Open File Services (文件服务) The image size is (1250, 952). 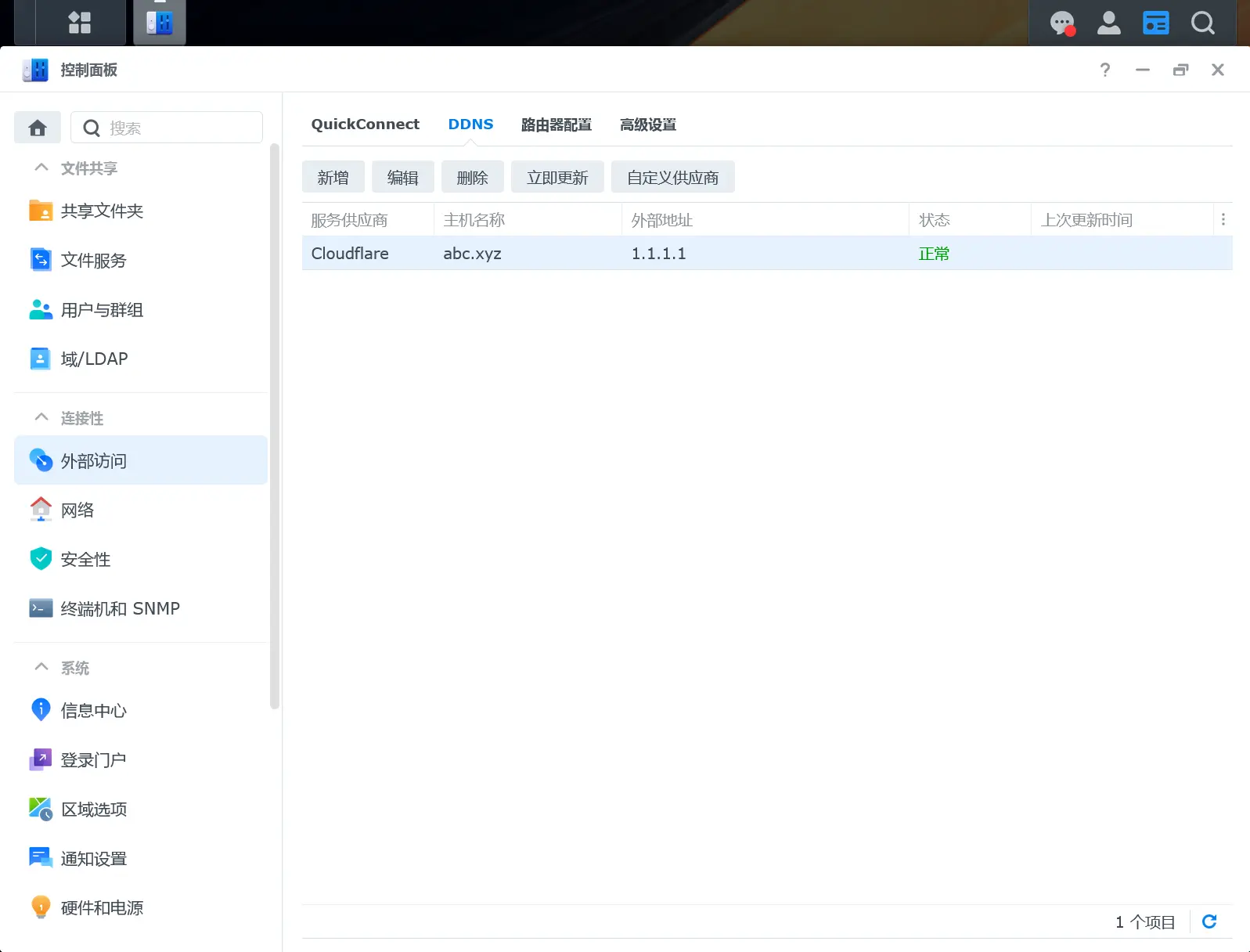(x=141, y=260)
